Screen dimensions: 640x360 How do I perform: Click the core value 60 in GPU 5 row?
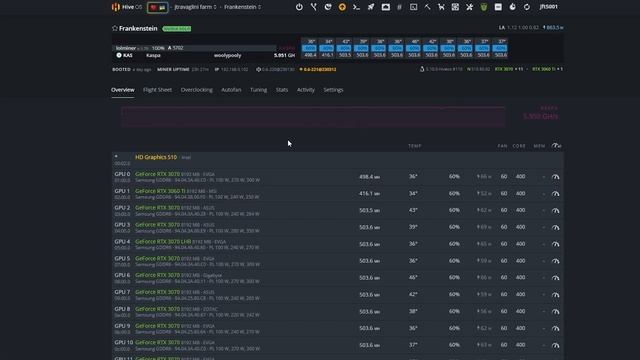[x=504, y=261]
